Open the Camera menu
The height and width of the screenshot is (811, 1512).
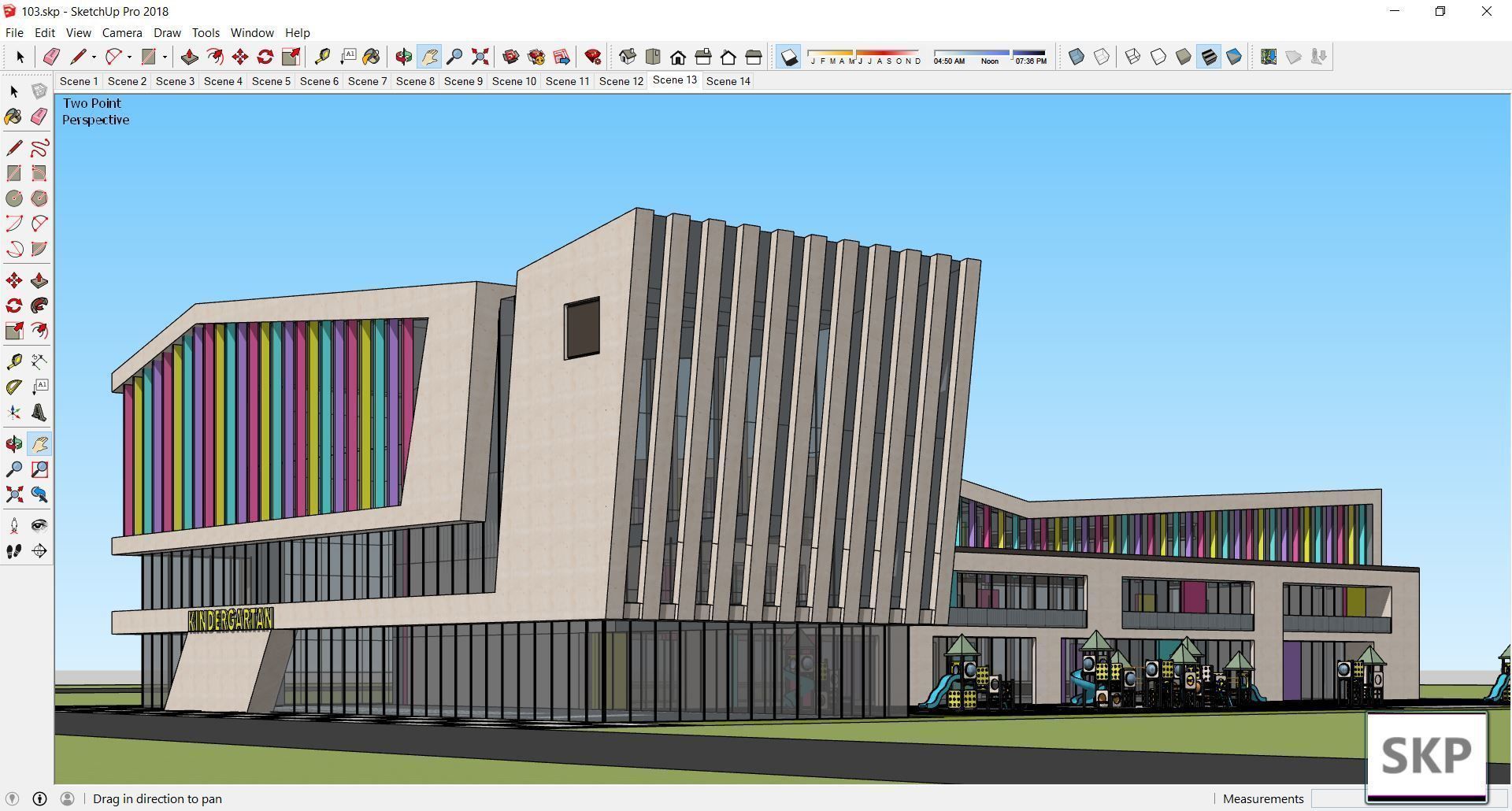(122, 32)
